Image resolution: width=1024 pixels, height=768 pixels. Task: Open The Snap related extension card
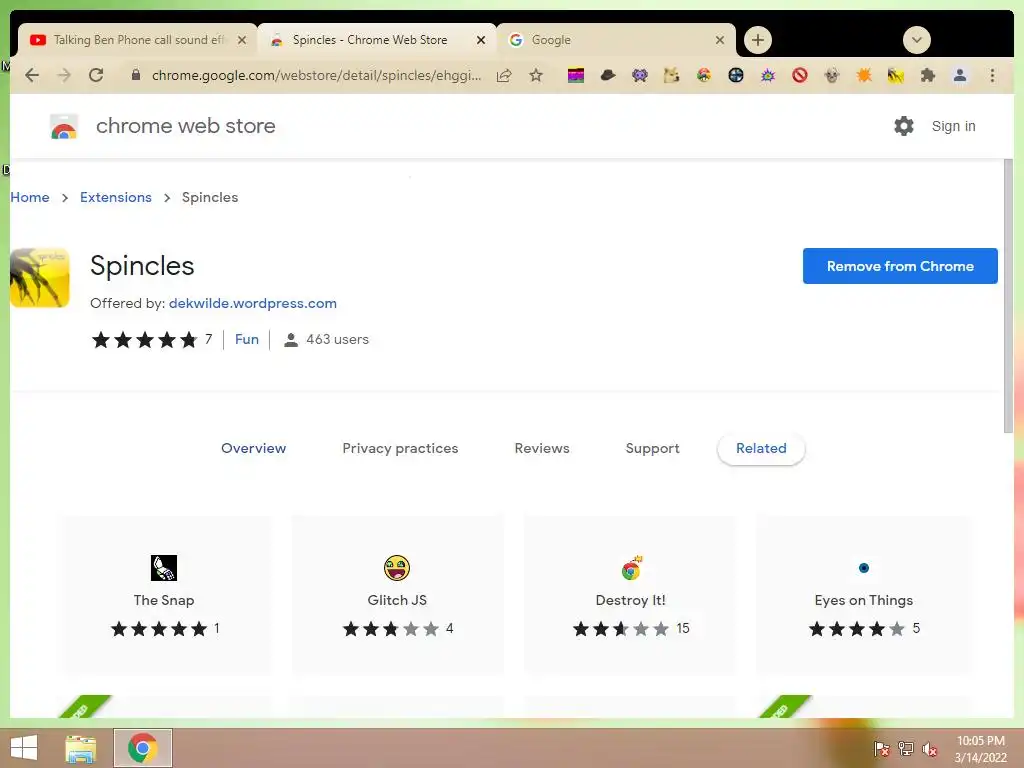pyautogui.click(x=164, y=594)
